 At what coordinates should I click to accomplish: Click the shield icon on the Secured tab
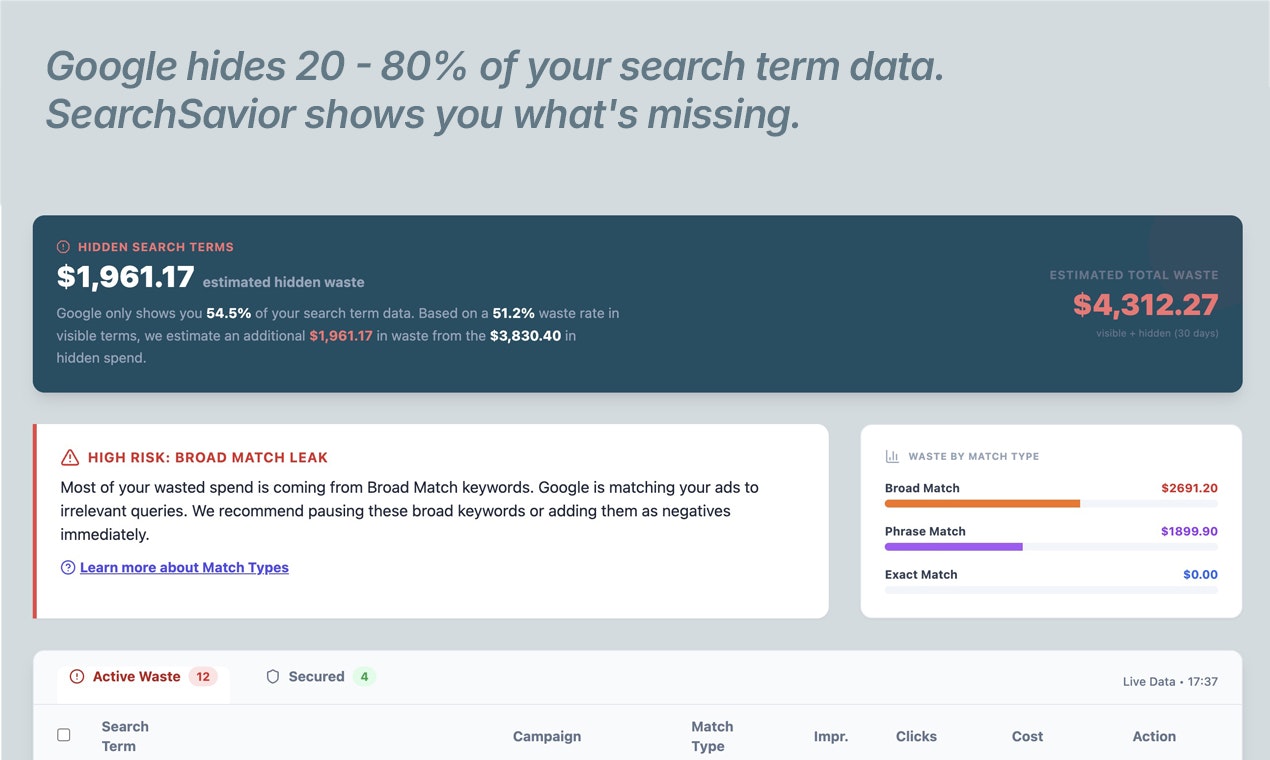point(272,676)
